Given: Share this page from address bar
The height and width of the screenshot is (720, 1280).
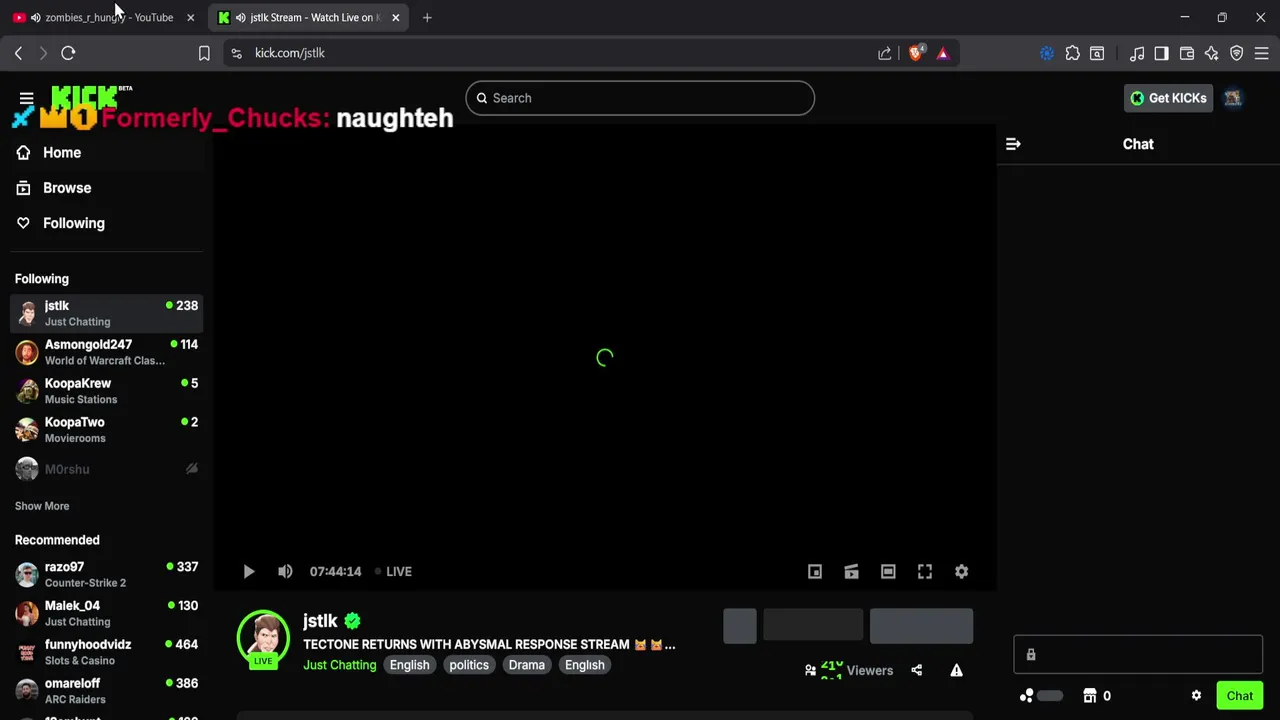Looking at the screenshot, I should click(x=885, y=53).
